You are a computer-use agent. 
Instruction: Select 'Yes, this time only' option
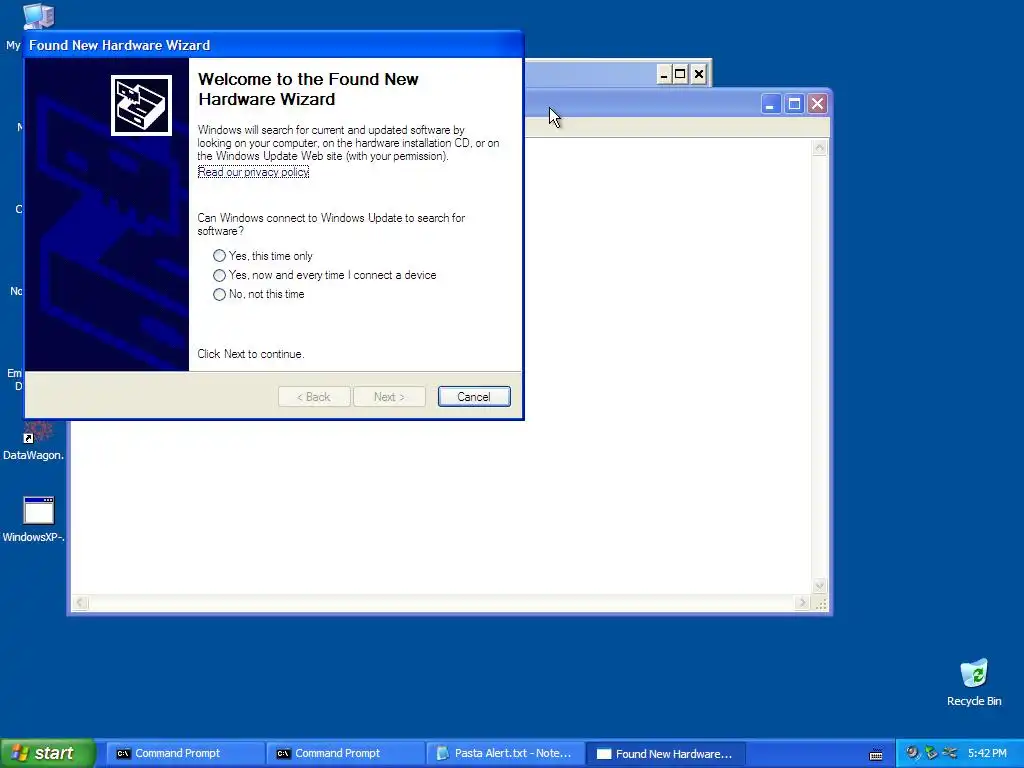click(x=263, y=256)
